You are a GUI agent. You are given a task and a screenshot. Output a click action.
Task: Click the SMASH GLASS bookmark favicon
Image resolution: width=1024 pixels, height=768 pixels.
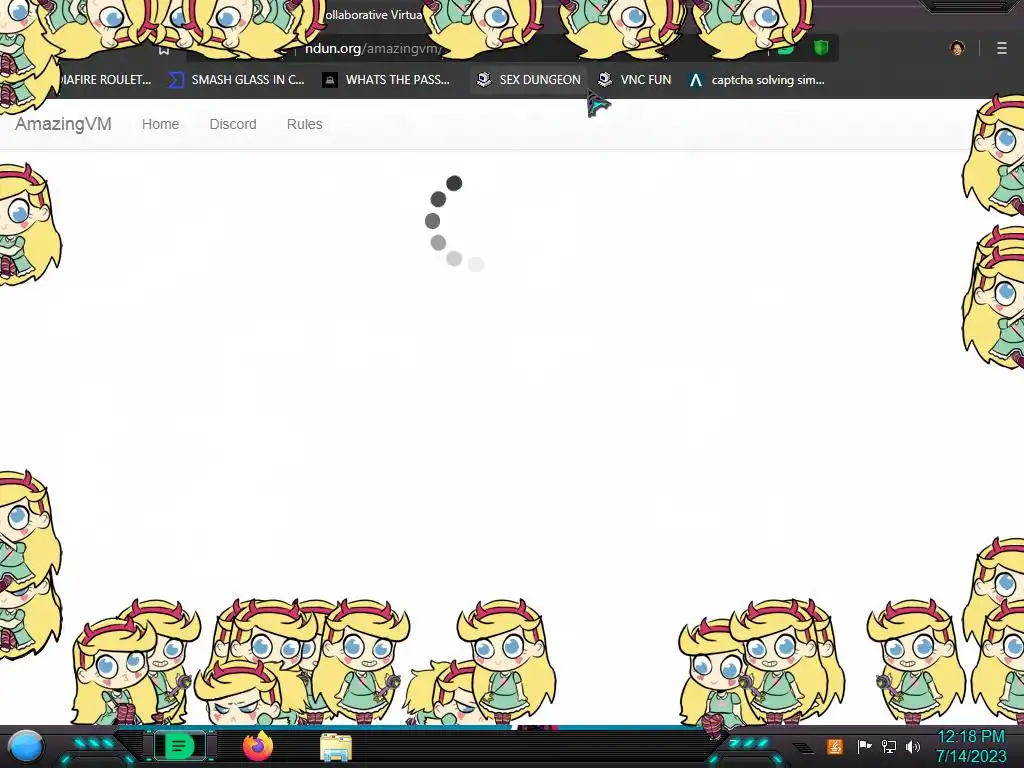click(x=176, y=80)
